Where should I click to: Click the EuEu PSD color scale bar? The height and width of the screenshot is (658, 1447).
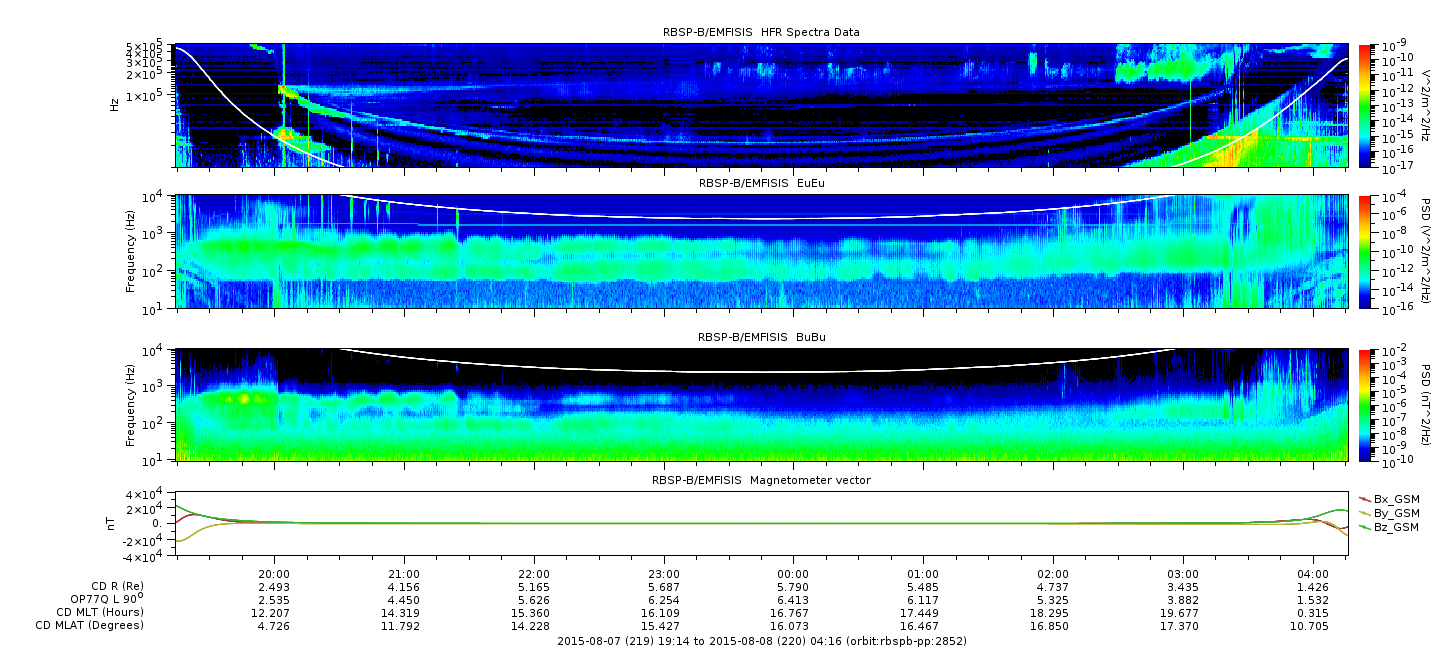coord(1365,252)
